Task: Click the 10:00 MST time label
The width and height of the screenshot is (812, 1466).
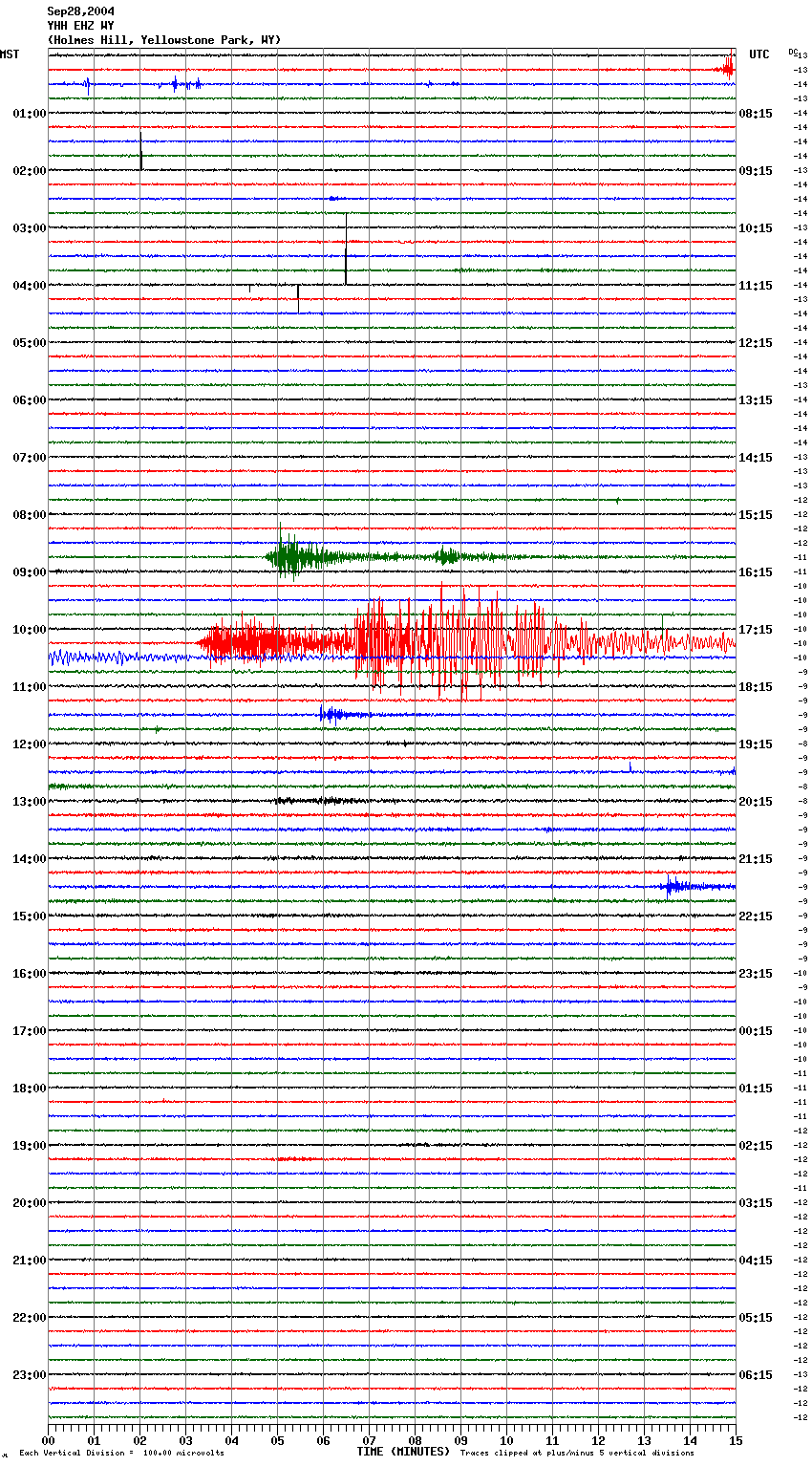Action: [30, 630]
